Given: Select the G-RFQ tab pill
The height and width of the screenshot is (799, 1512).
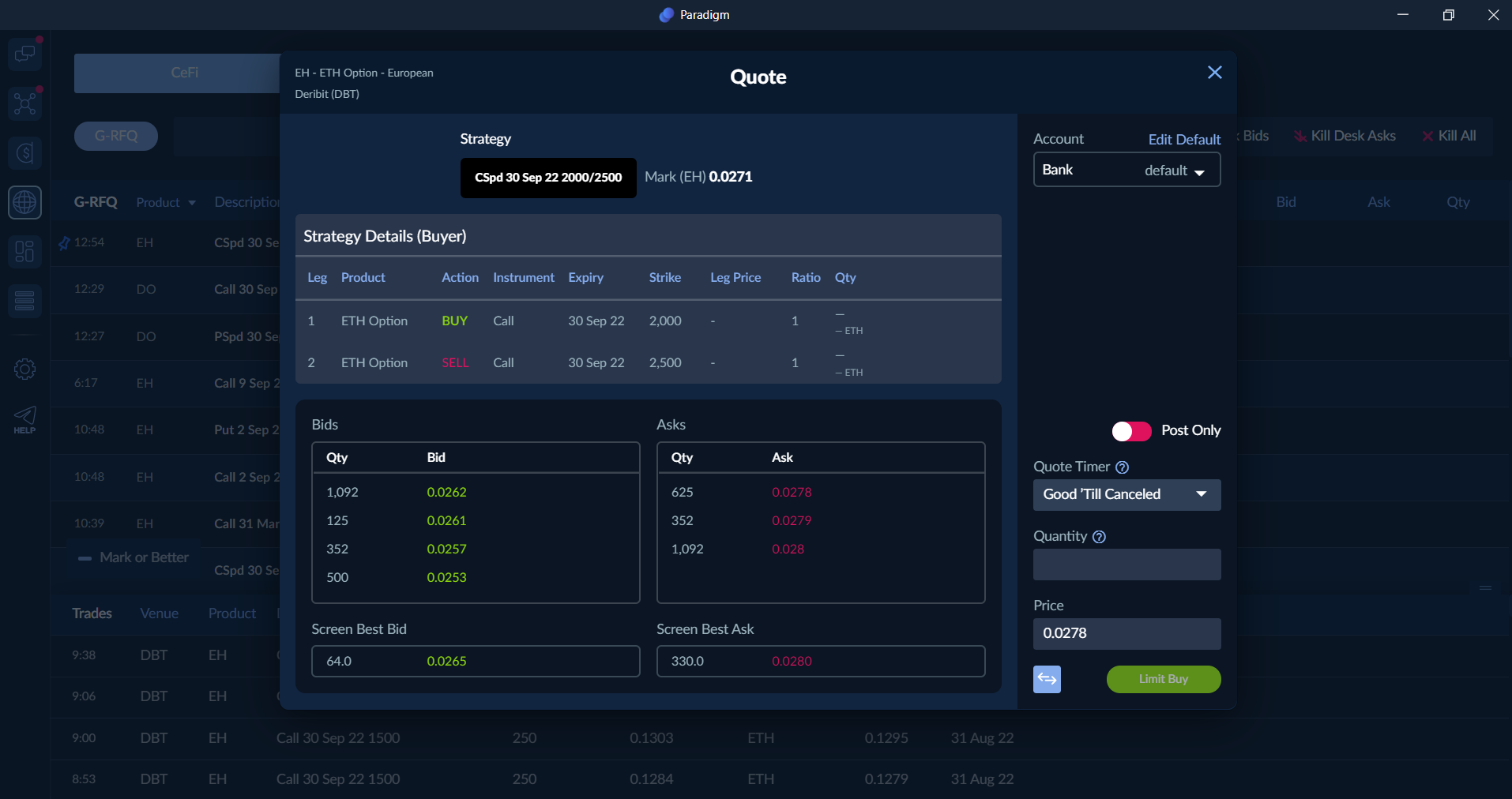Looking at the screenshot, I should coord(116,136).
